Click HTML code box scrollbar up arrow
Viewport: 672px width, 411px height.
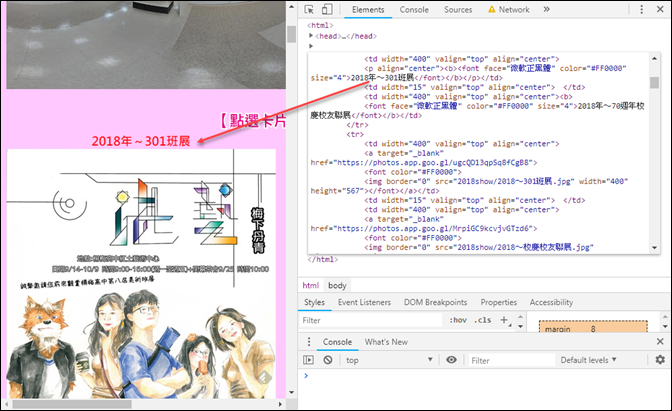[654, 58]
